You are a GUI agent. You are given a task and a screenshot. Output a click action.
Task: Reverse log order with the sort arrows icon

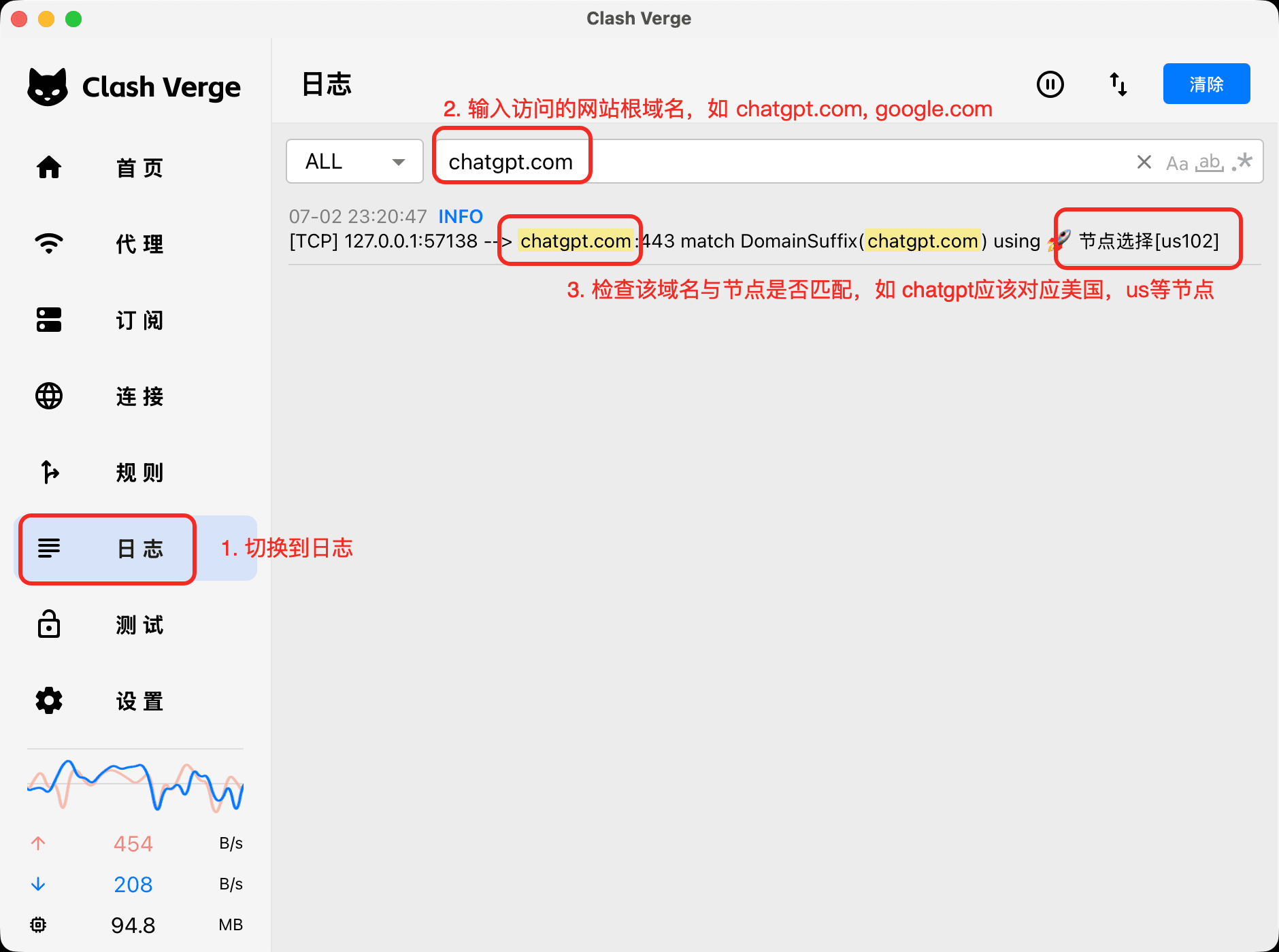[x=1118, y=84]
